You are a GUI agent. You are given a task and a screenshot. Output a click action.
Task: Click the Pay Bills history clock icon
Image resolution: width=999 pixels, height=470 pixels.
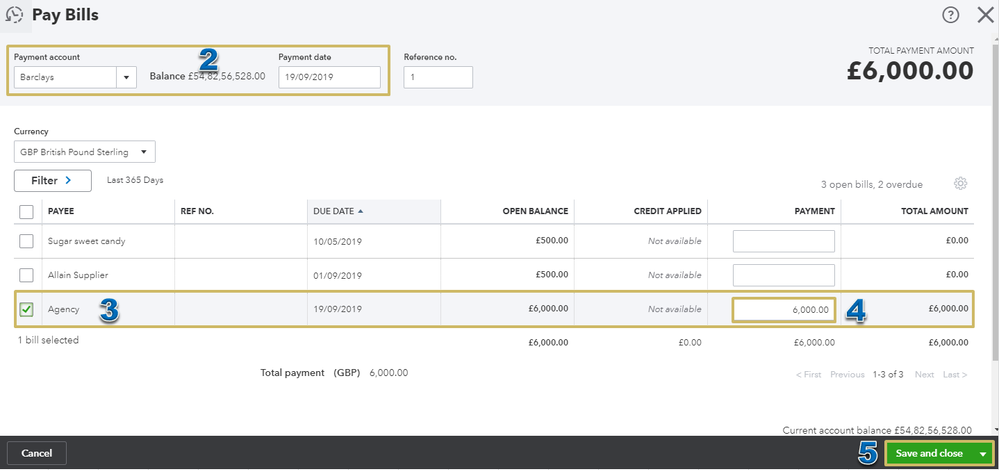14,15
